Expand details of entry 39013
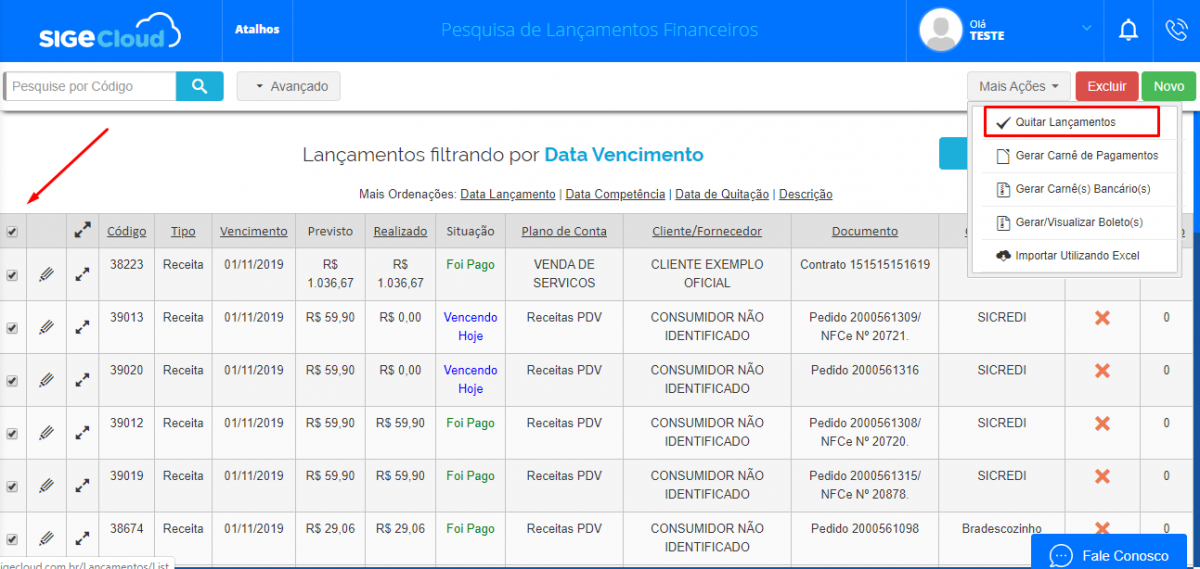The height and width of the screenshot is (569, 1200). 83,327
